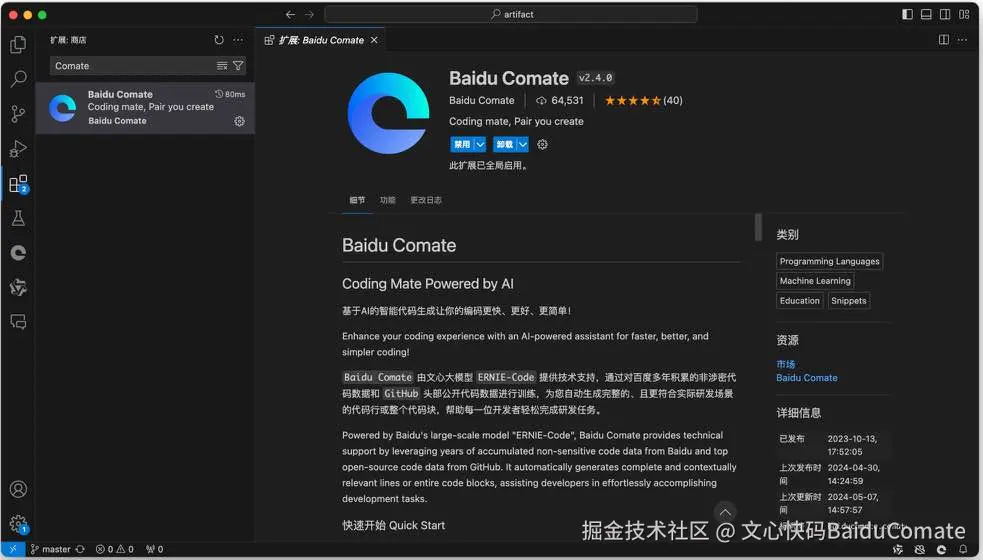
Task: Open the Extensions view in activity bar
Action: (18, 184)
